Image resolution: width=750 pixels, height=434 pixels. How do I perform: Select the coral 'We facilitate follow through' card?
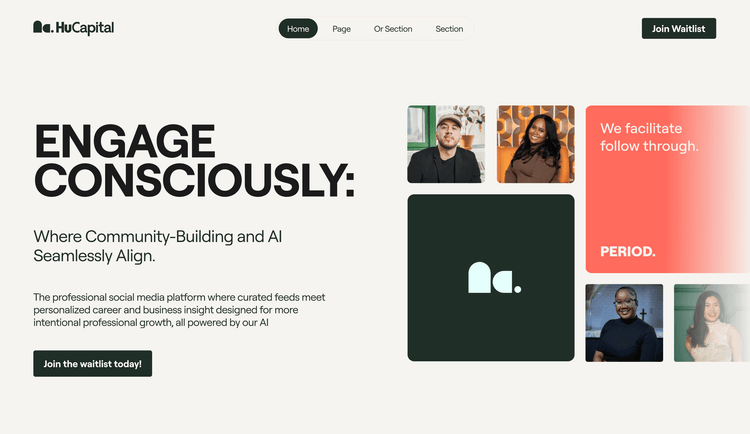pos(668,189)
